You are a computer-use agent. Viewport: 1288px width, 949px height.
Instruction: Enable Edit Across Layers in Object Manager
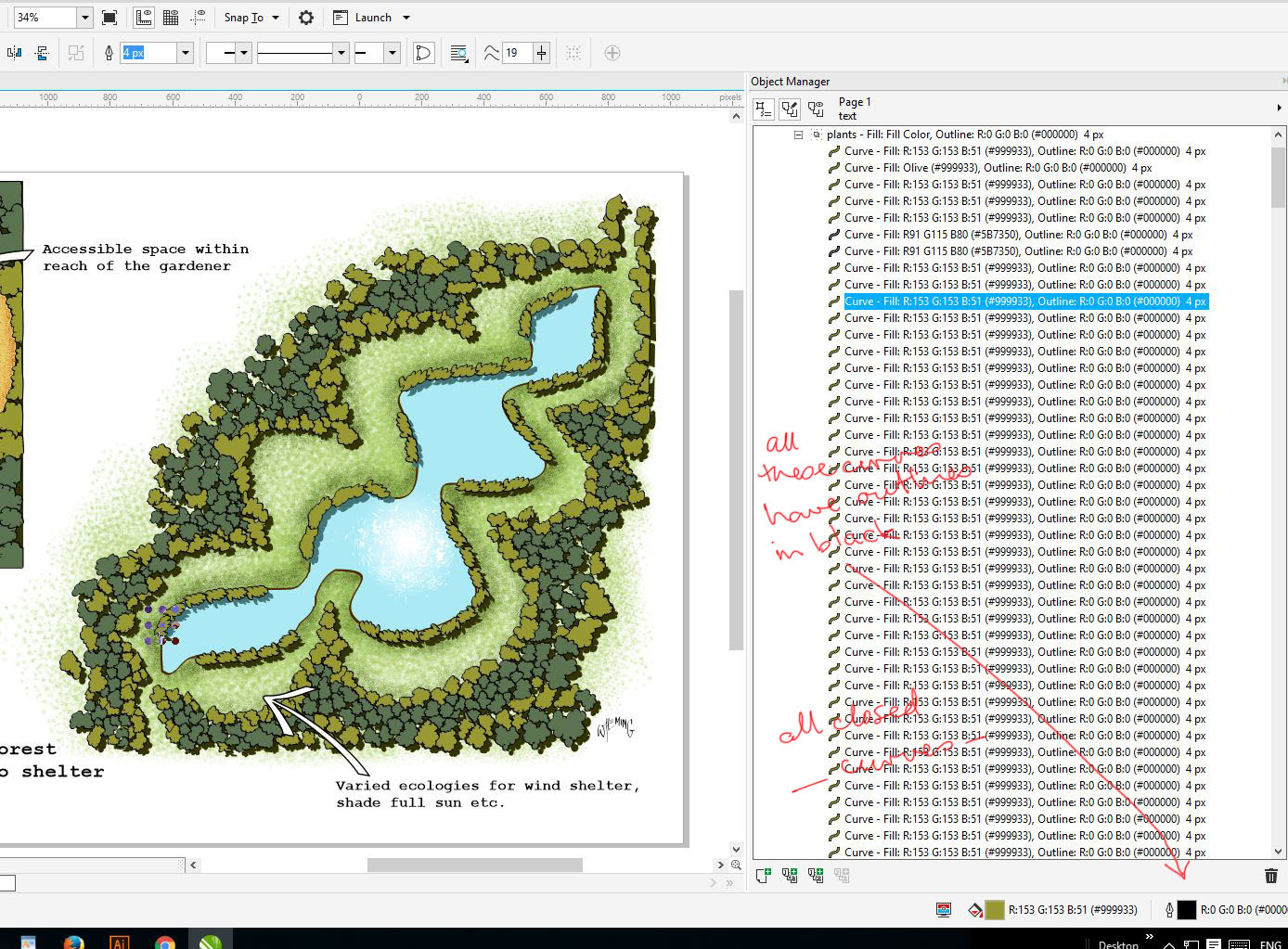[x=790, y=109]
